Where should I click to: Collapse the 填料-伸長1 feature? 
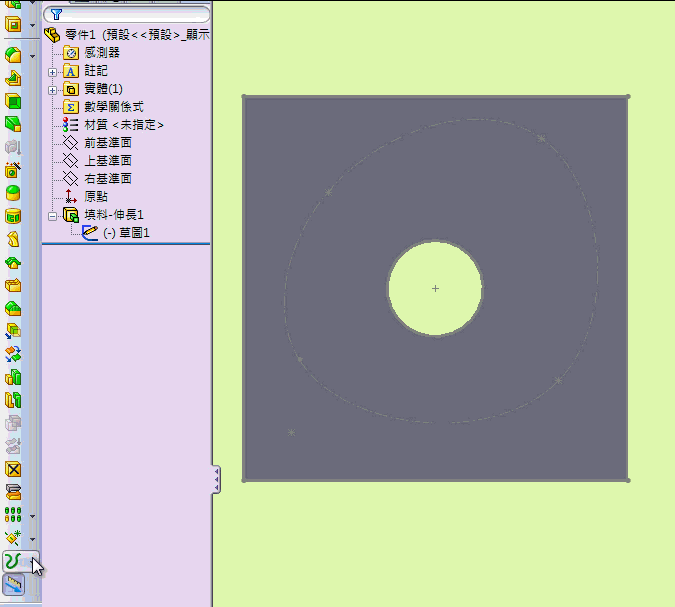pyautogui.click(x=53, y=216)
